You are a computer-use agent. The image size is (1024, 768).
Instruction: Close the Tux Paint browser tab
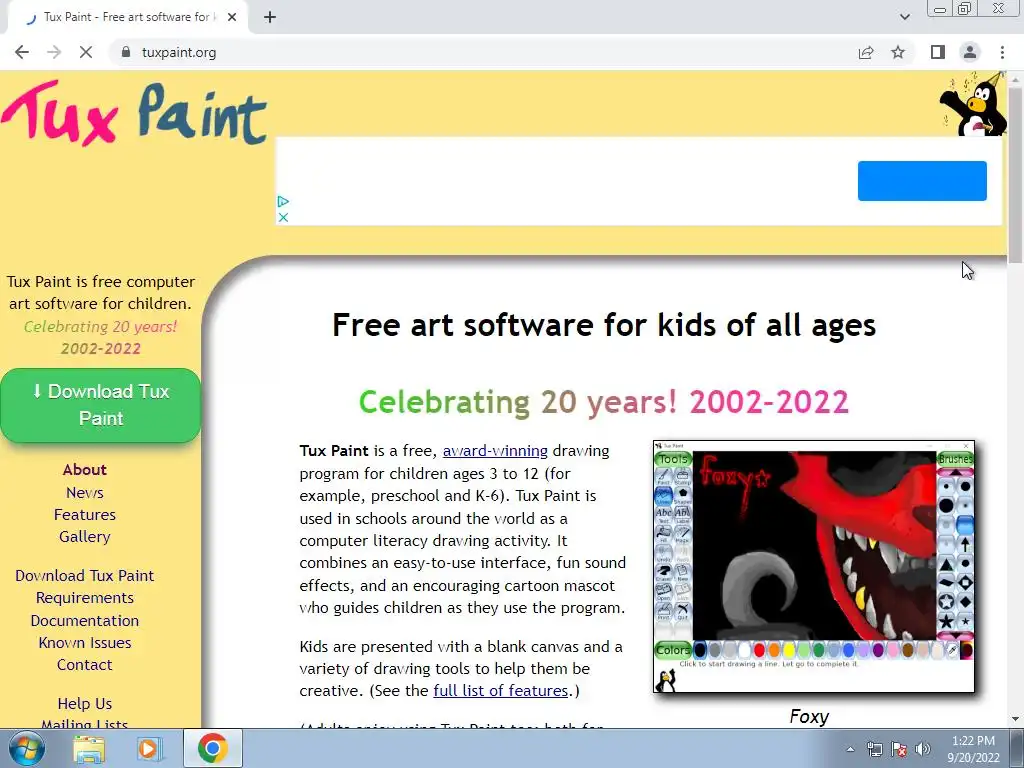point(232,17)
